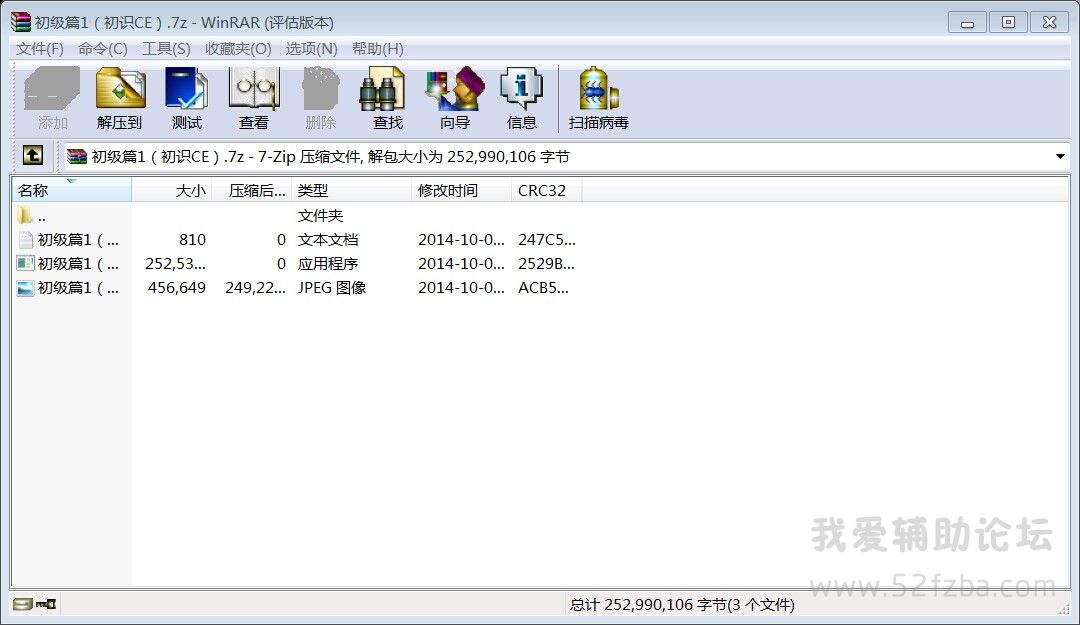Viewport: 1080px width, 625px height.
Task: Click the parent folder '..' icon
Action: click(25, 216)
